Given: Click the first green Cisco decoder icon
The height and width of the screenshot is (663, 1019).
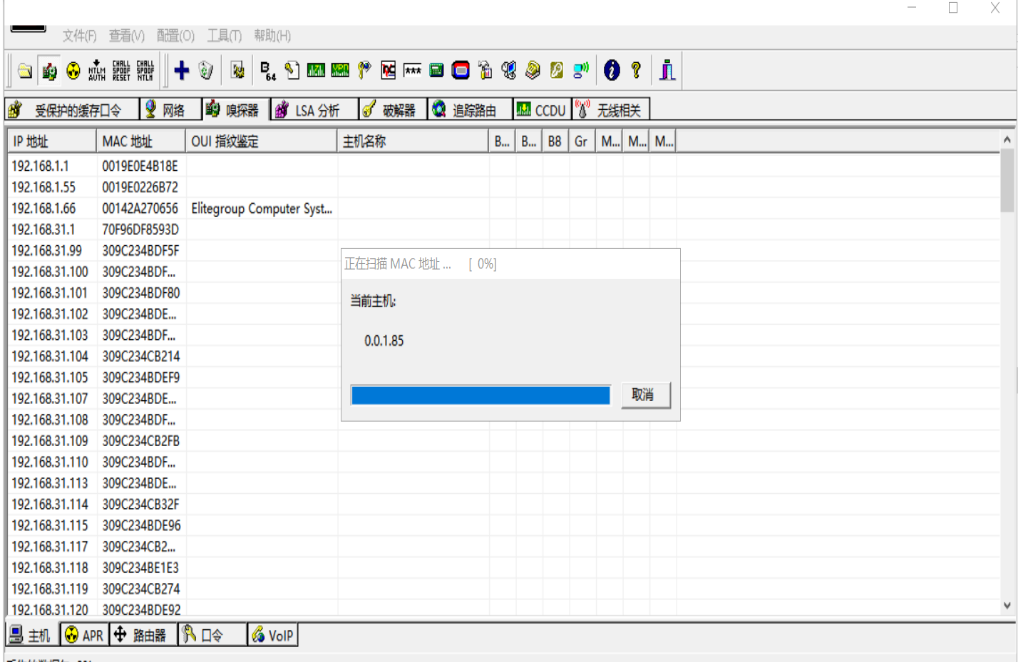Looking at the screenshot, I should pos(316,70).
